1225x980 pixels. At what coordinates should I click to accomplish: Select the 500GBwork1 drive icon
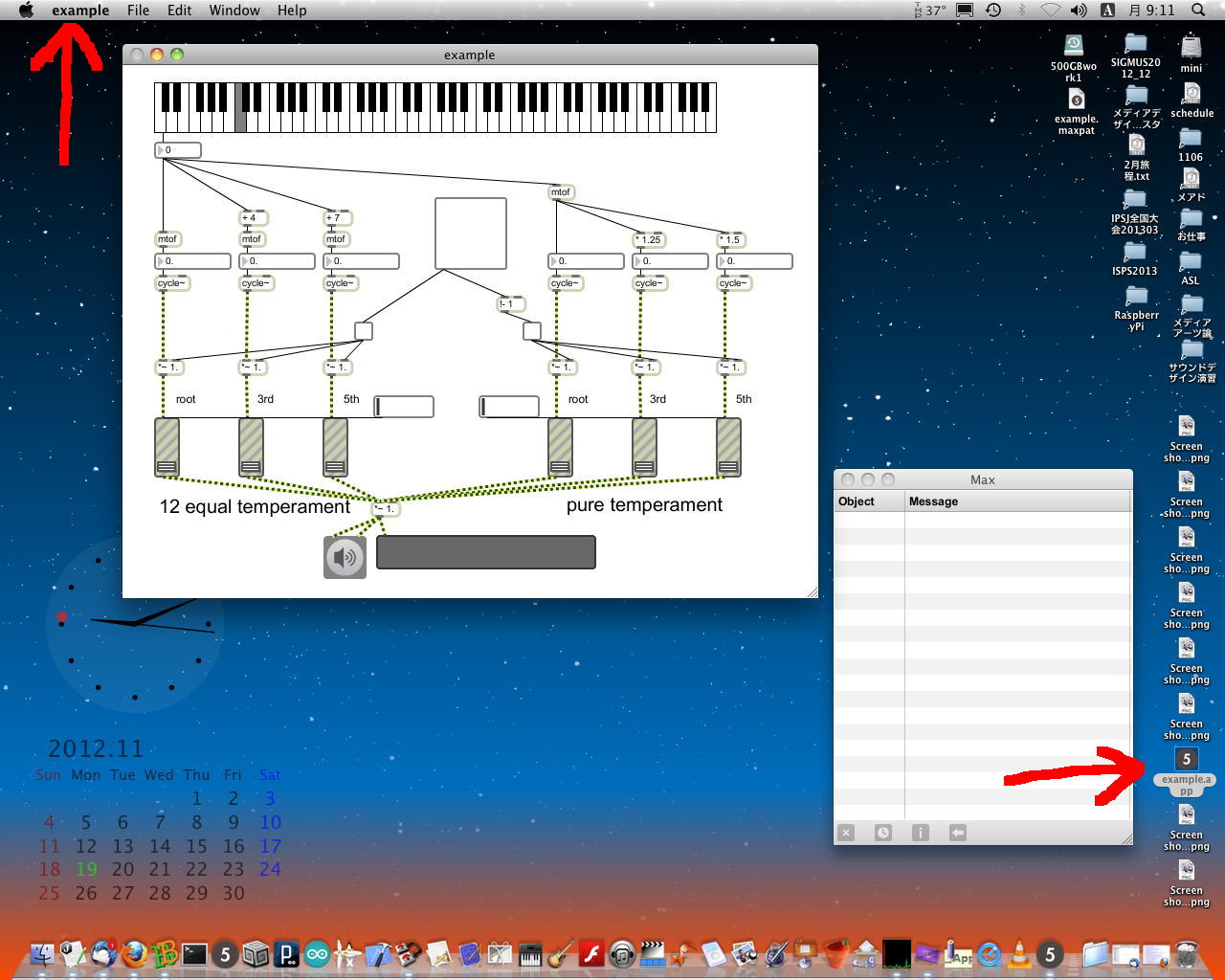tap(1074, 58)
